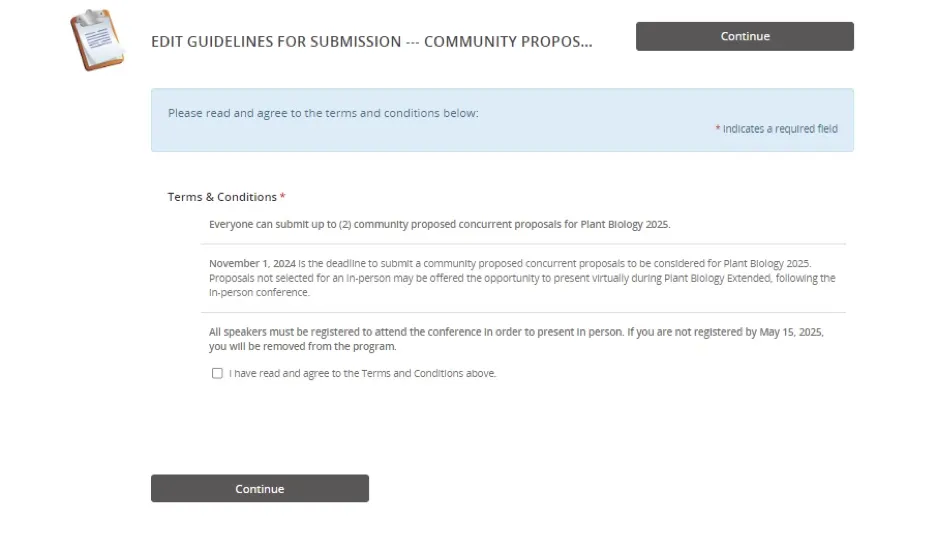Click the clipboard icon beside the page title
Image resolution: width=936 pixels, height=548 pixels.
tap(97, 40)
